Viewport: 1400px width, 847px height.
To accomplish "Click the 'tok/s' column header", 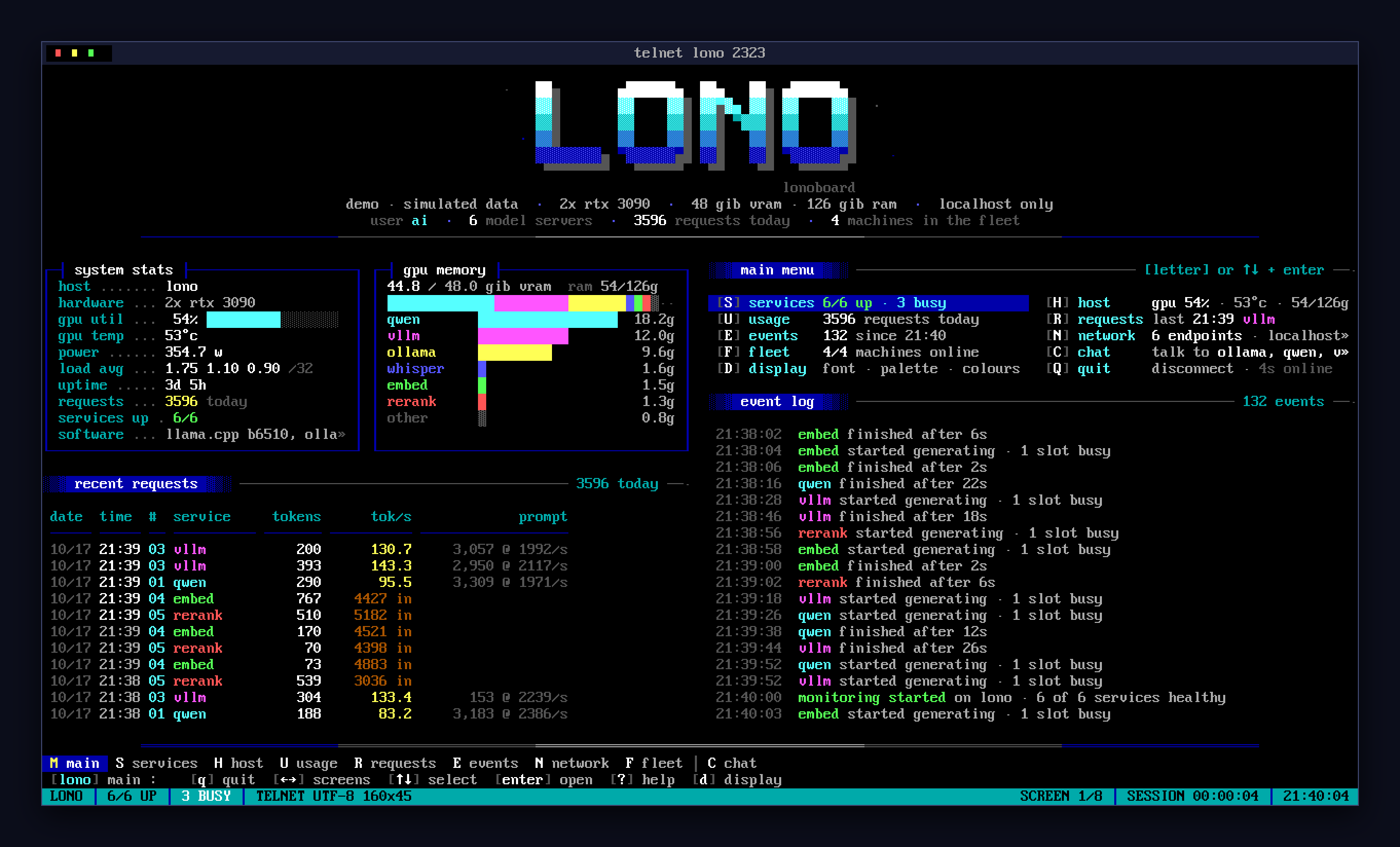I will pyautogui.click(x=391, y=517).
